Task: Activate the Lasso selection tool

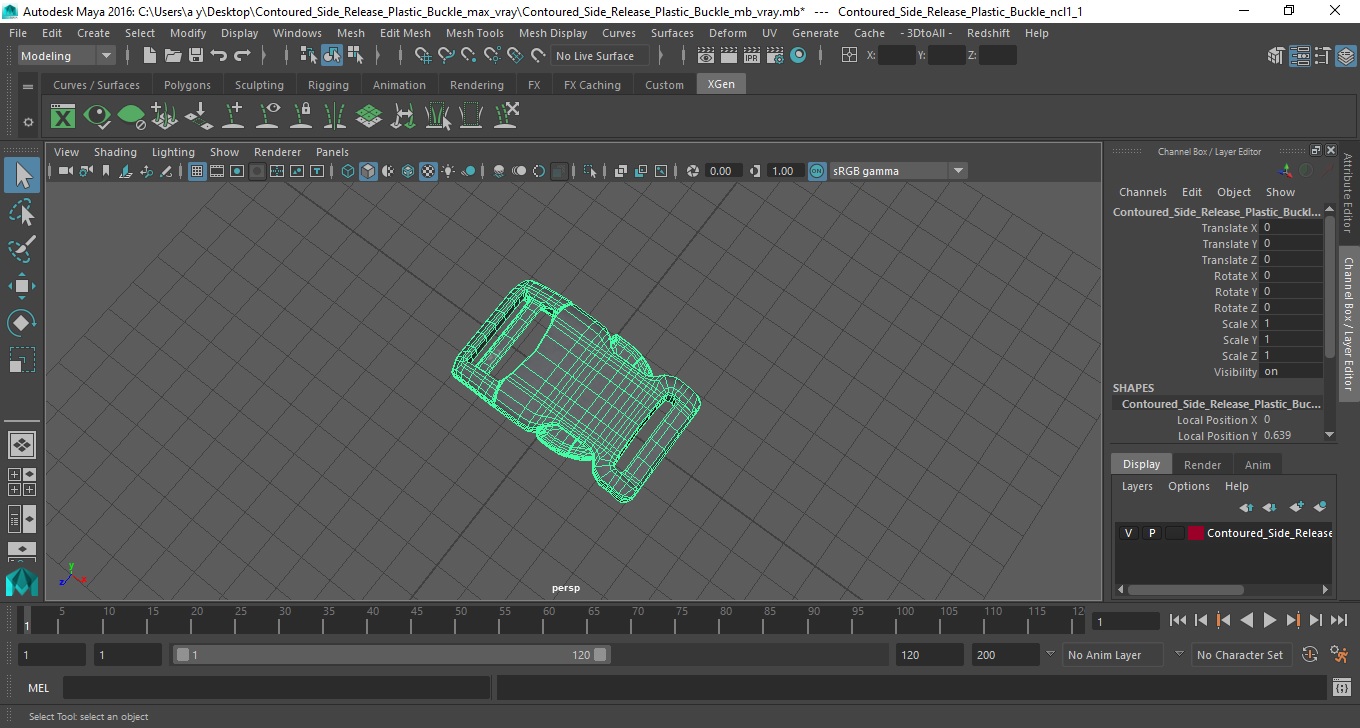Action: coord(22,213)
